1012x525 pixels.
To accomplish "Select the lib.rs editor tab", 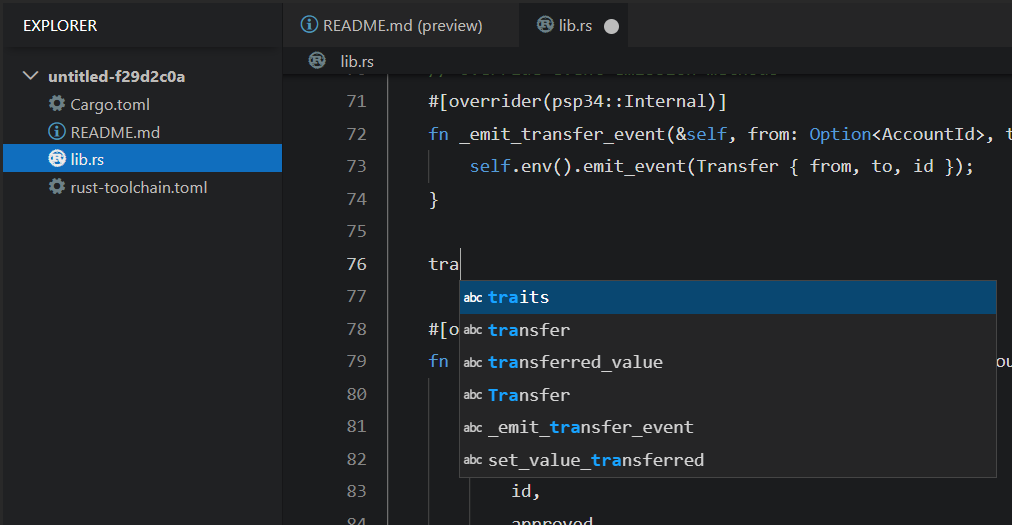I will point(574,26).
